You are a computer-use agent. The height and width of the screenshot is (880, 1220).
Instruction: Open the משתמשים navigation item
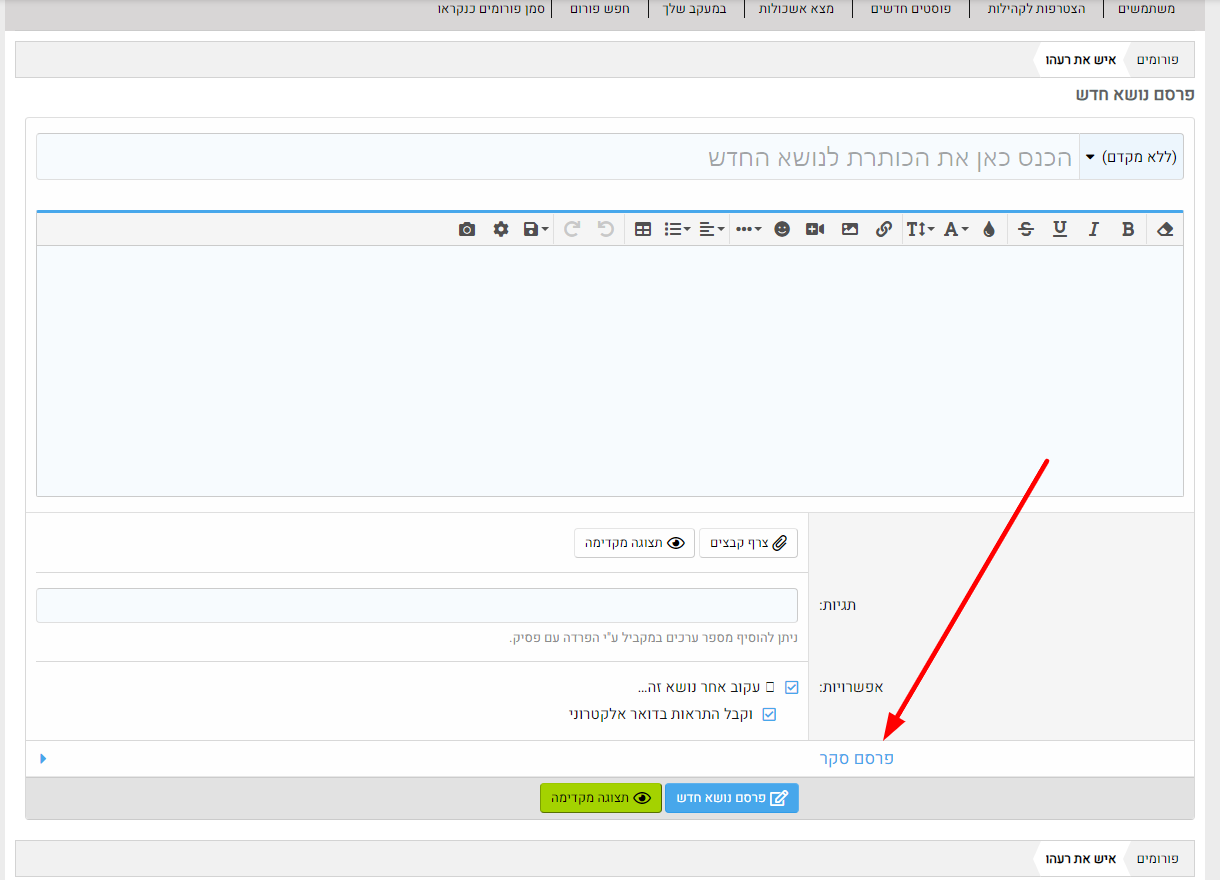(x=1146, y=9)
